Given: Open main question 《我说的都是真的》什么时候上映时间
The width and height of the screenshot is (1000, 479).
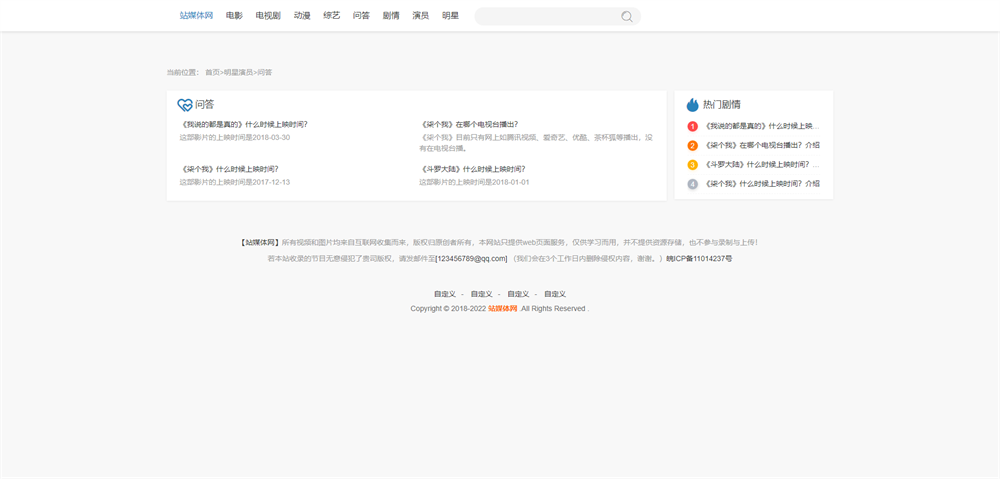Looking at the screenshot, I should [244, 124].
